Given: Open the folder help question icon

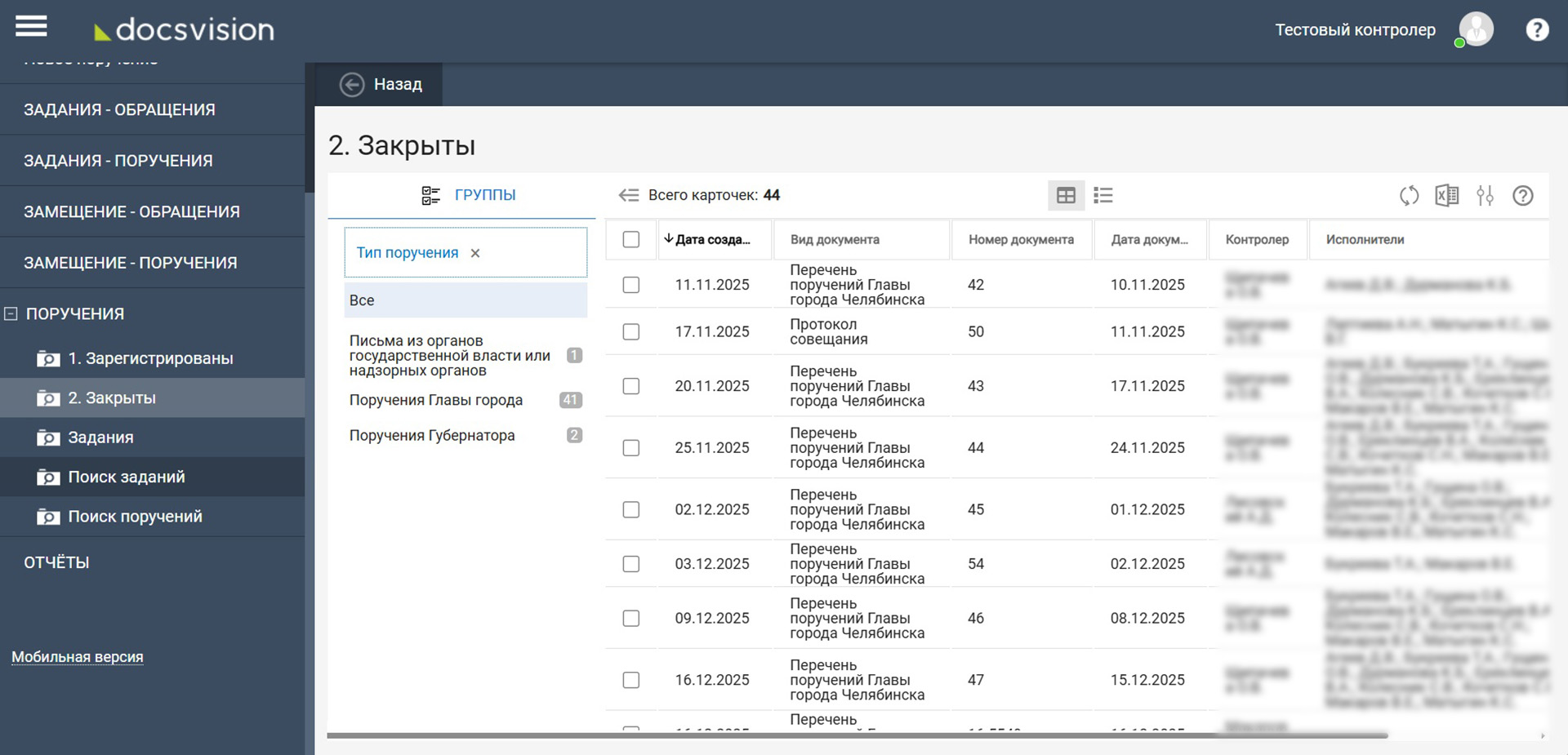Looking at the screenshot, I should 1523,196.
